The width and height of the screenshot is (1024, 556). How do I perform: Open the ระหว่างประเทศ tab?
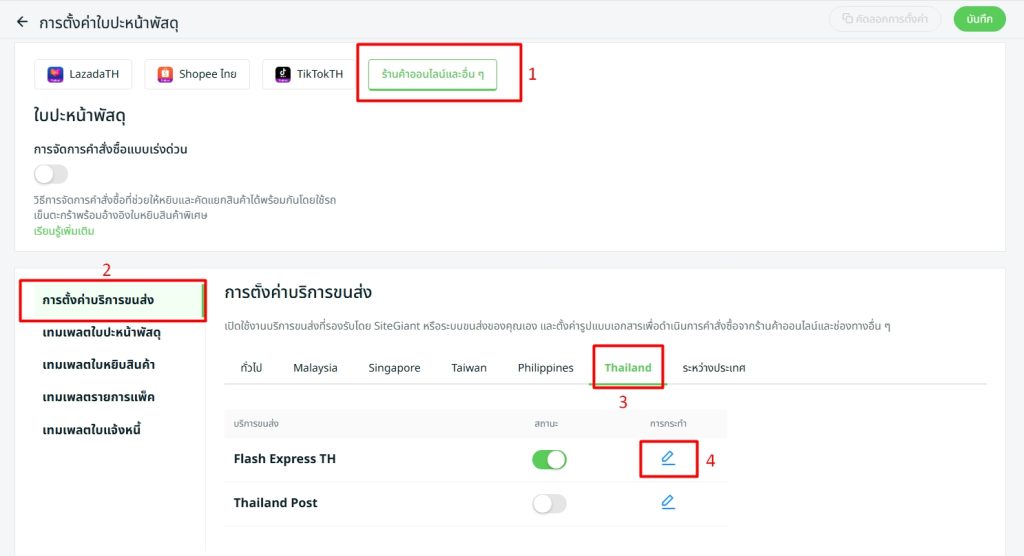714,368
